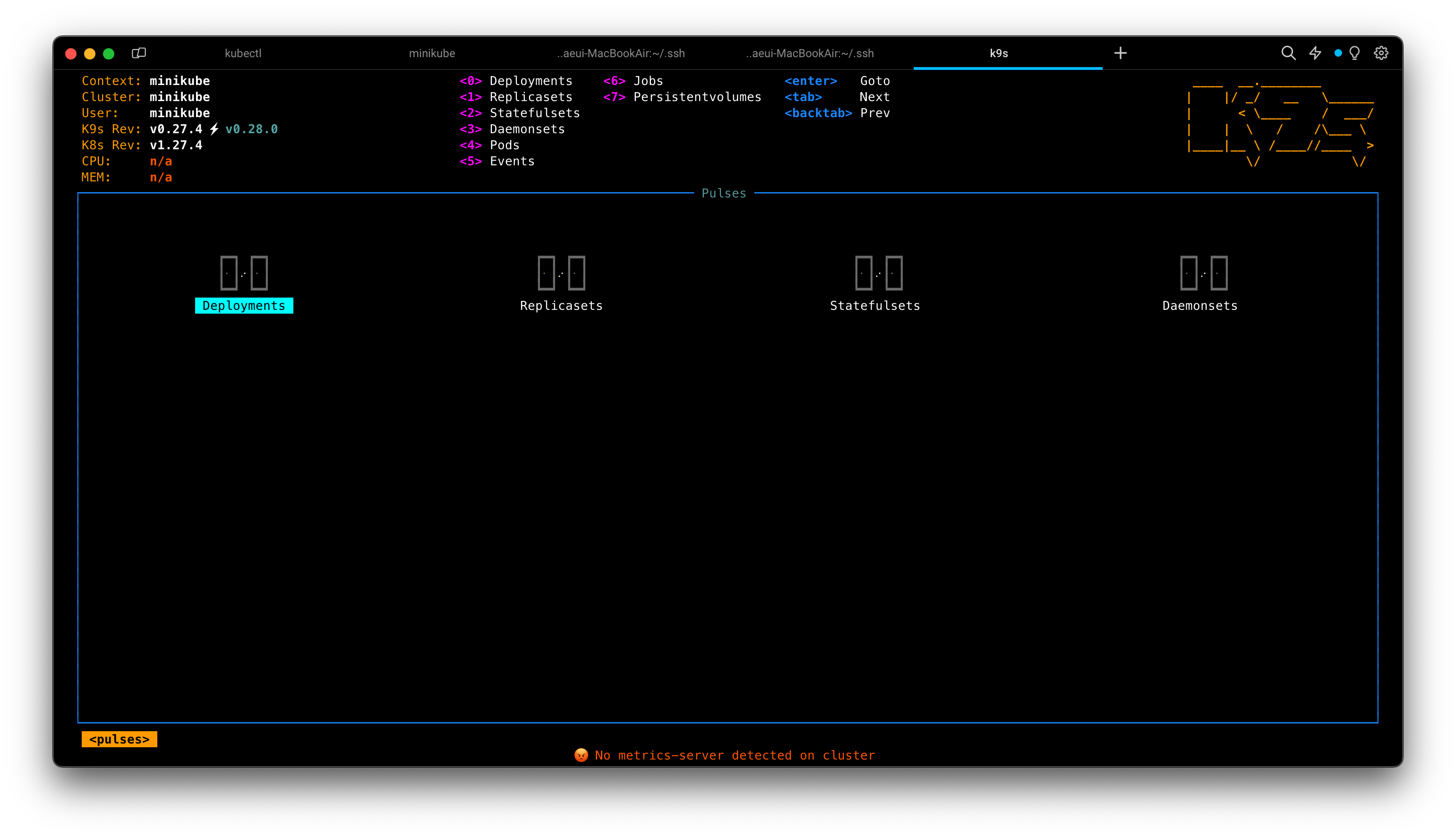
Task: Switch to the minikube tab
Action: pyautogui.click(x=432, y=53)
